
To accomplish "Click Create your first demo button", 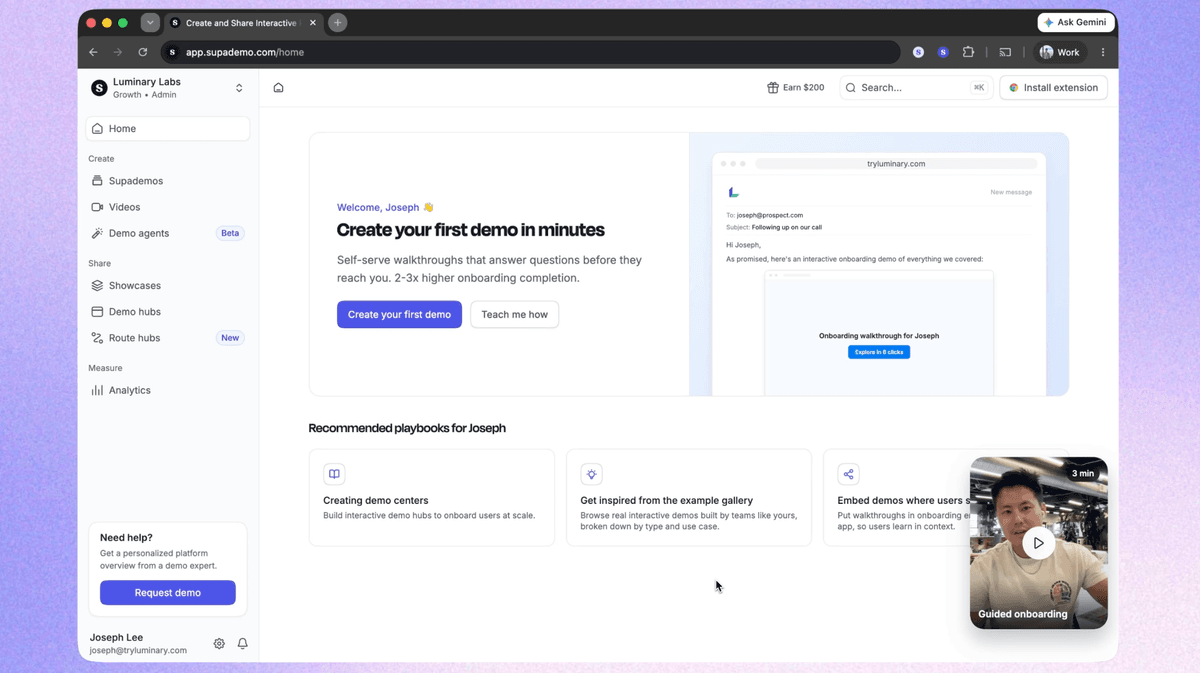I will click(x=399, y=314).
